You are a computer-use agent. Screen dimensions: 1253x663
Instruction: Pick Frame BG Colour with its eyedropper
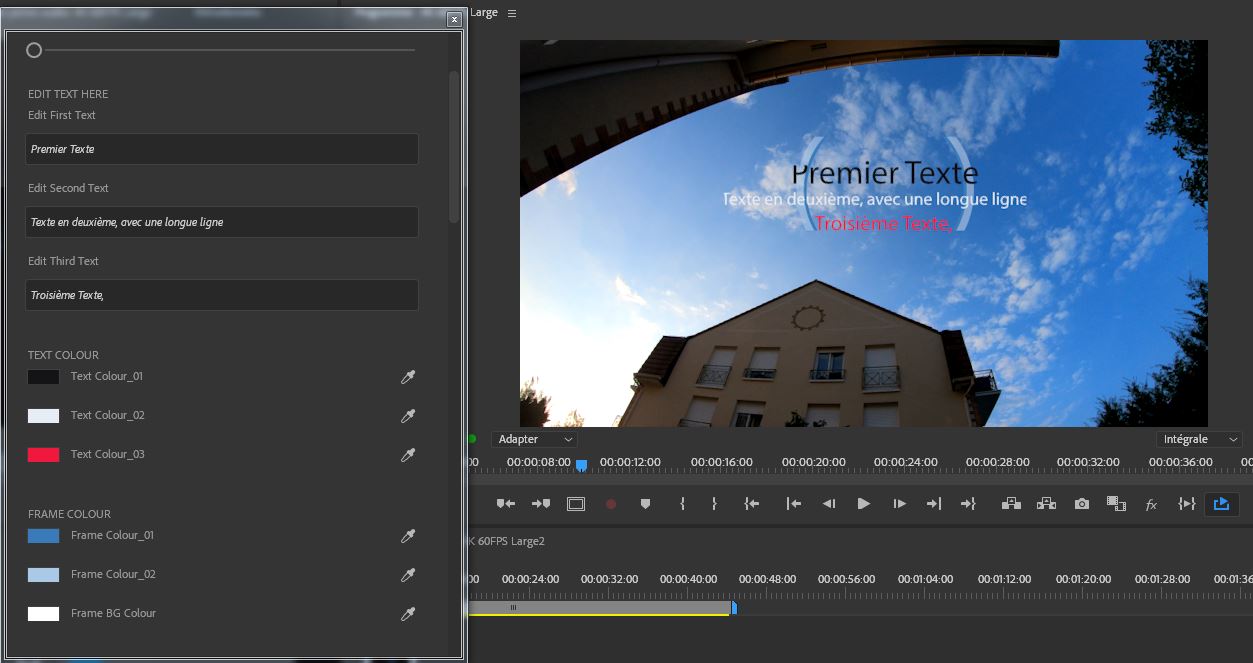408,614
